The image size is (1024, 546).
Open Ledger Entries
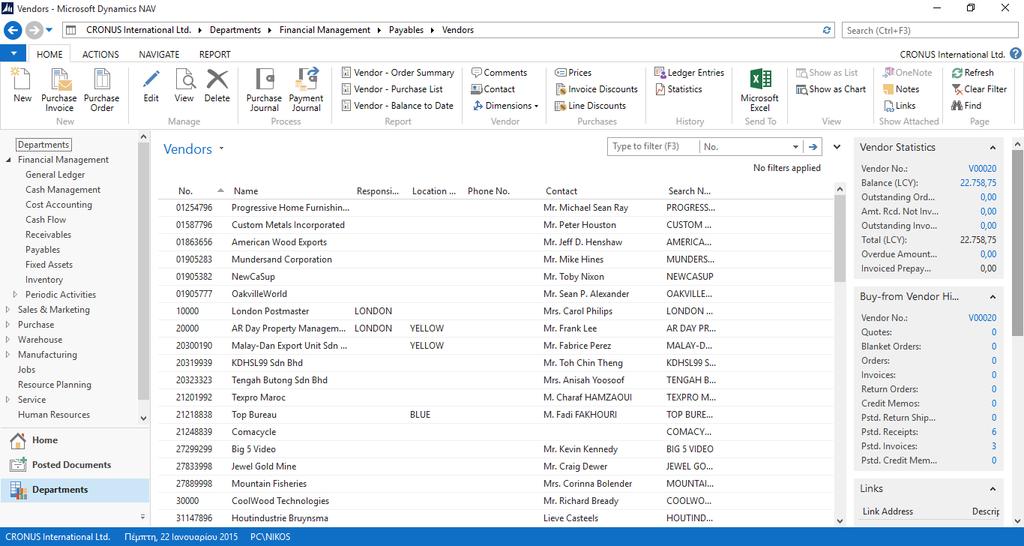[x=689, y=72]
